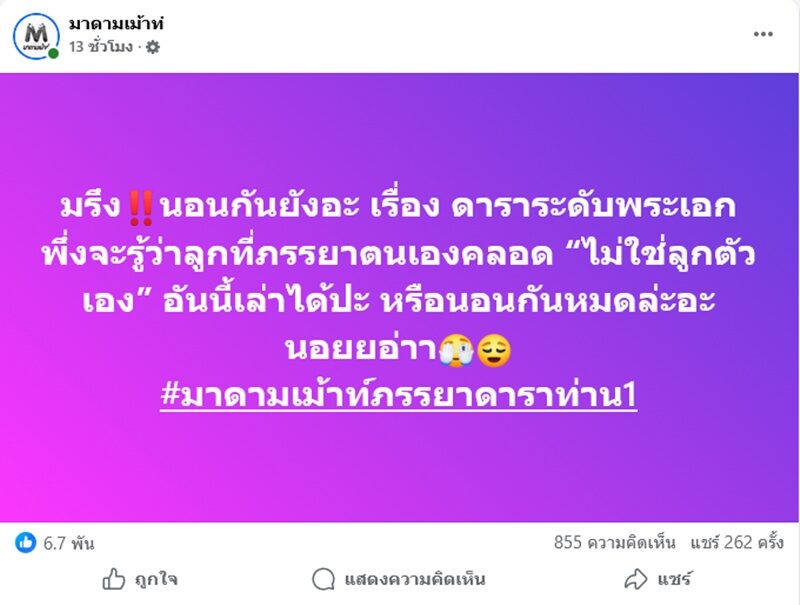Click the share arrow icon
Viewport: 800px width, 605px height.
(x=636, y=579)
